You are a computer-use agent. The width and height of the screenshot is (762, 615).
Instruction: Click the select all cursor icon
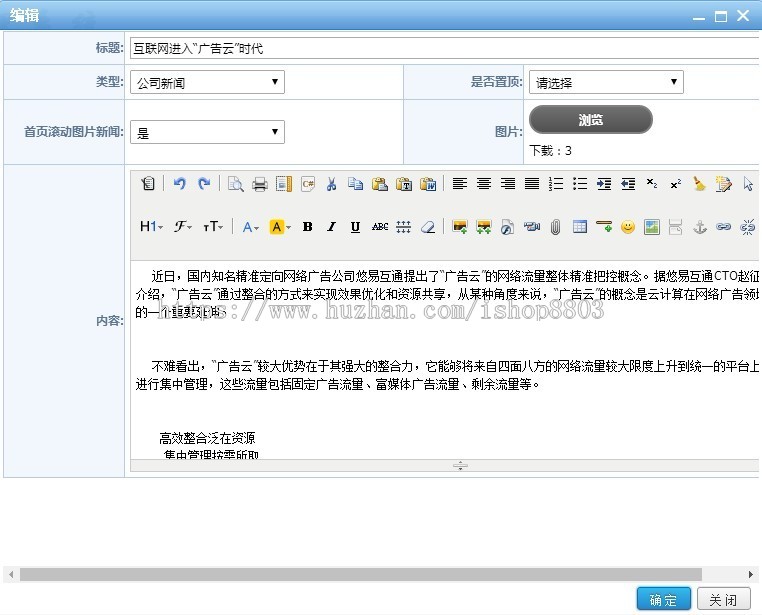(x=747, y=184)
